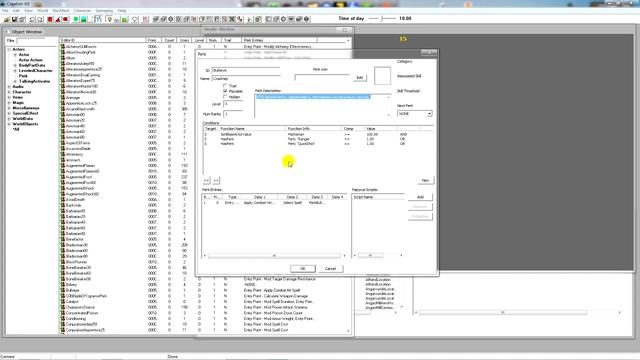Click the Edit button beside Perk Icon

click(x=359, y=77)
